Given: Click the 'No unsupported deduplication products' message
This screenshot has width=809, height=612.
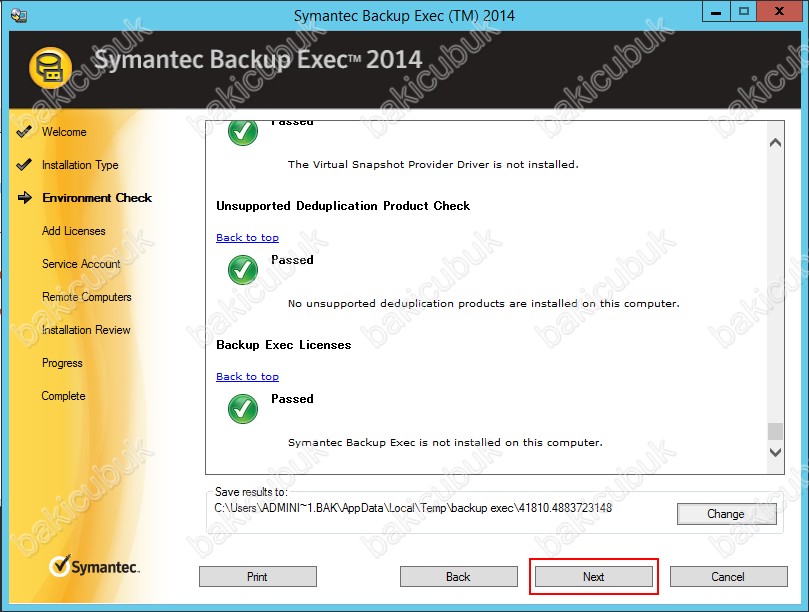Looking at the screenshot, I should click(484, 303).
